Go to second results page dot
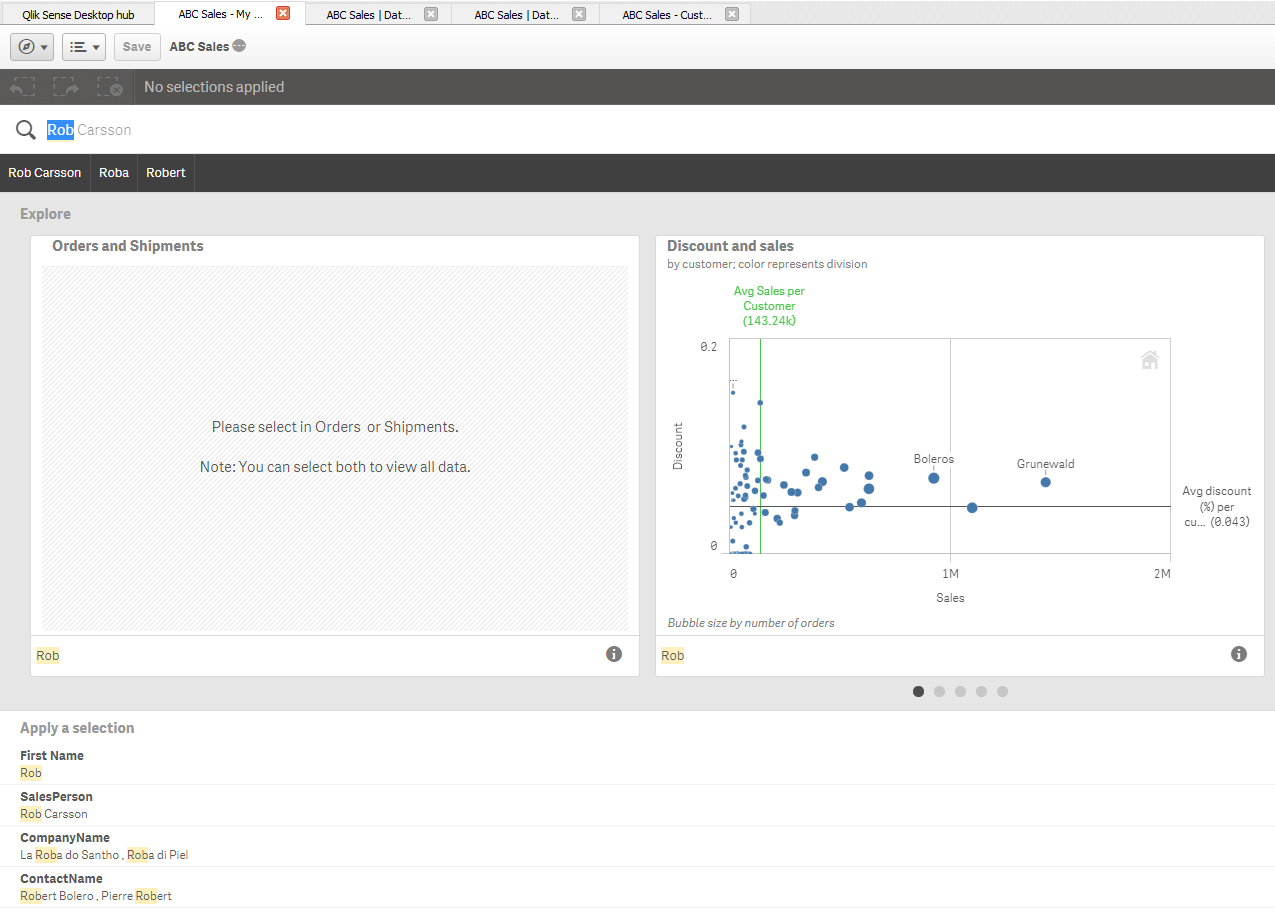 [940, 691]
